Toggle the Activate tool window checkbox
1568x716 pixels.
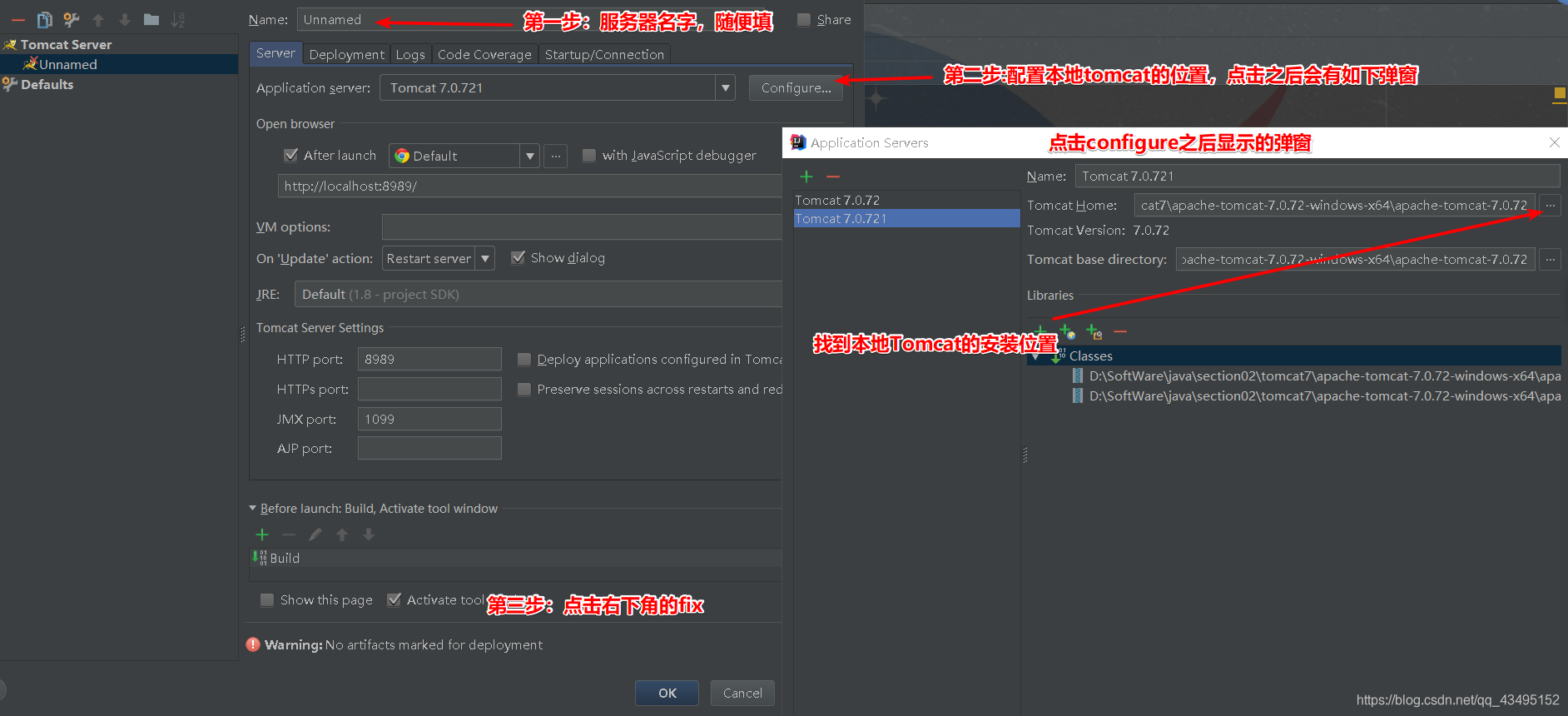click(x=394, y=599)
